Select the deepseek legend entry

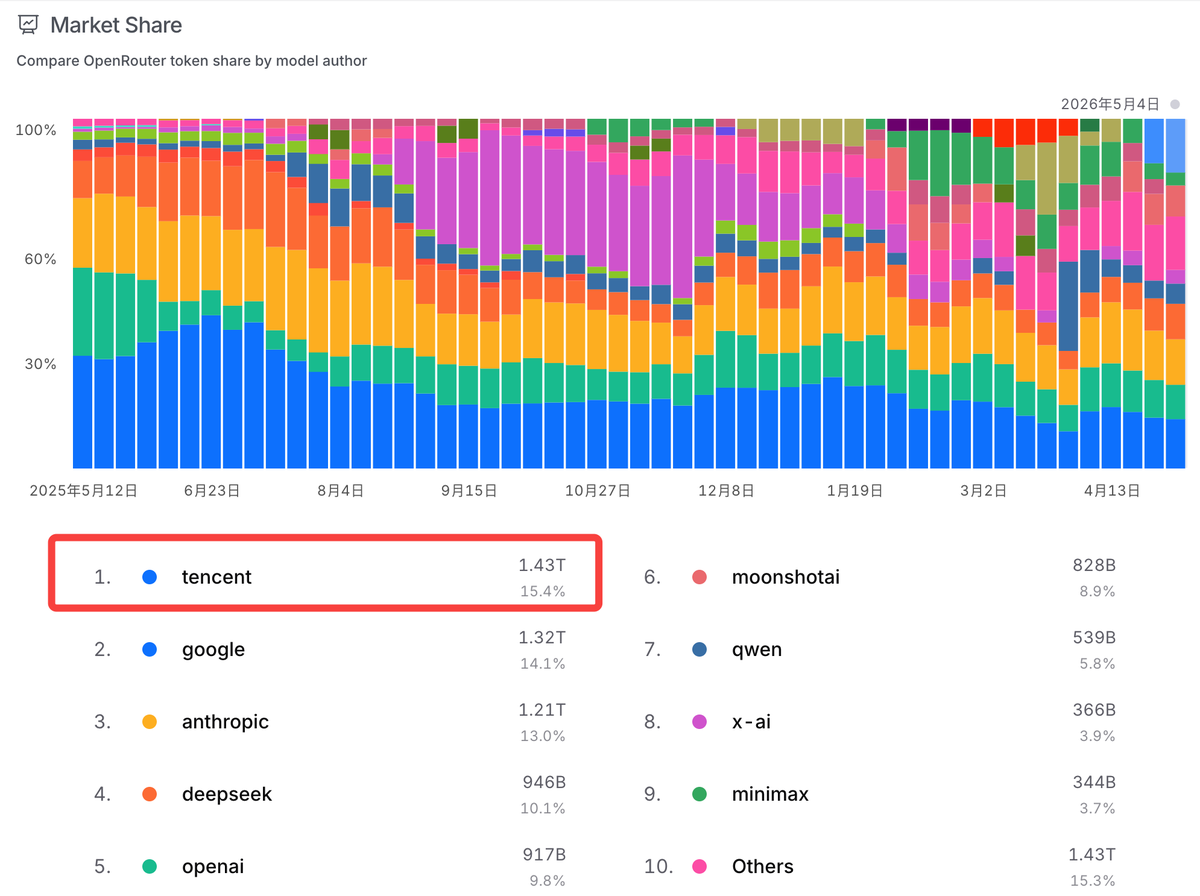(x=325, y=794)
